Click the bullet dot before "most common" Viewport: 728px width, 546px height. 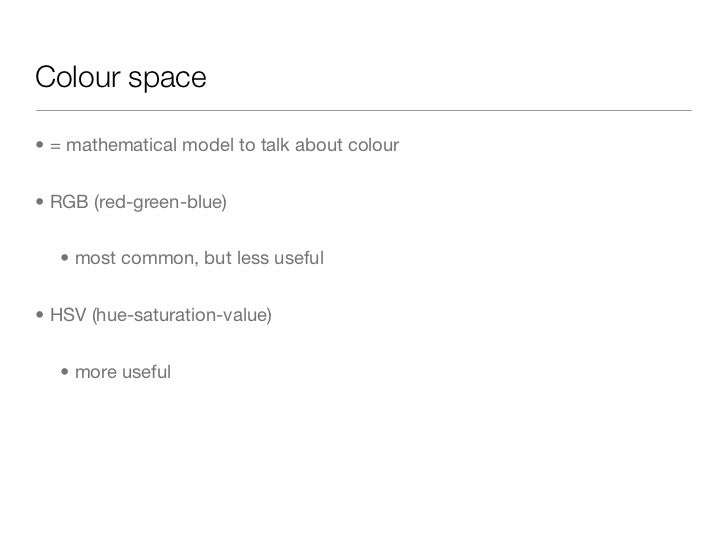point(65,260)
